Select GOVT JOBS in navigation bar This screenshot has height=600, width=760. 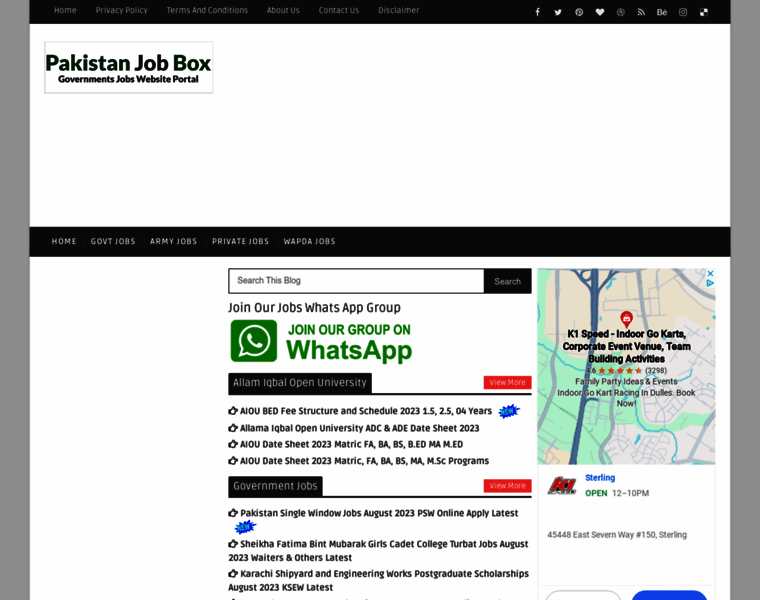[x=113, y=241]
